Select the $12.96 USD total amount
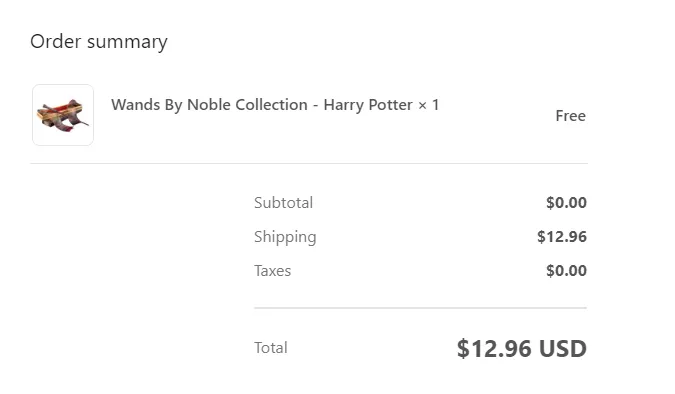This screenshot has width=675, height=394. coord(522,348)
